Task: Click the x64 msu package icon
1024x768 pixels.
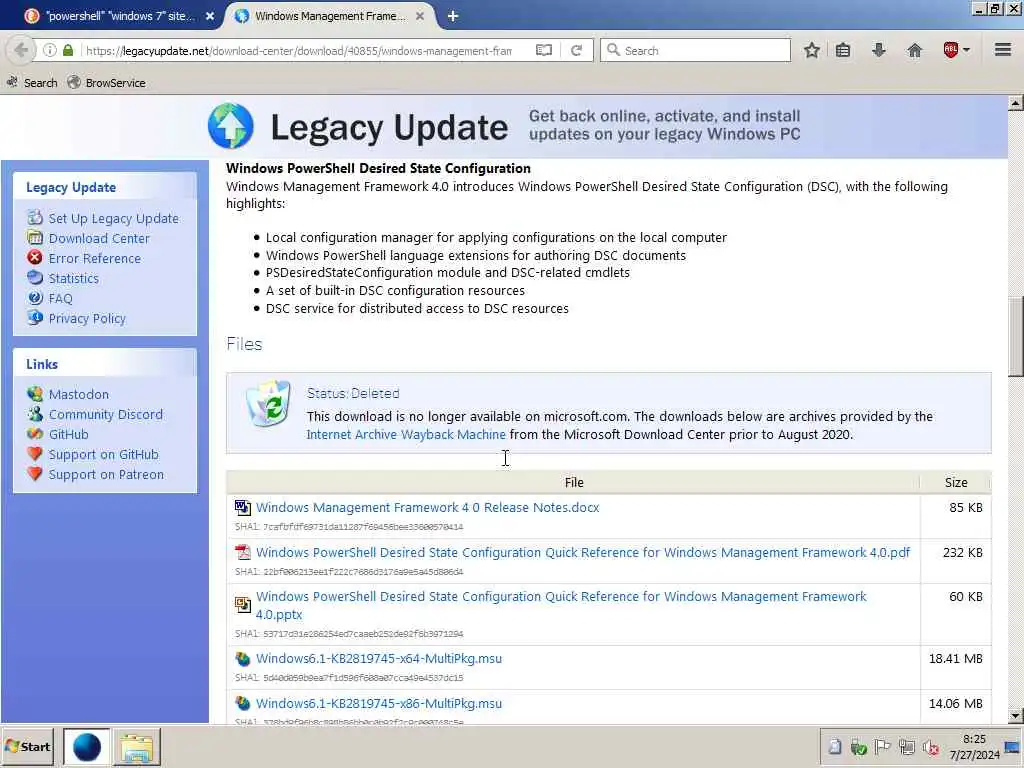Action: [x=243, y=659]
